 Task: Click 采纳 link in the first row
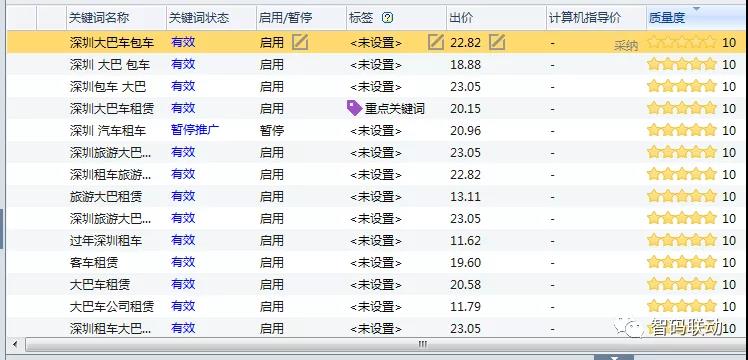625,46
